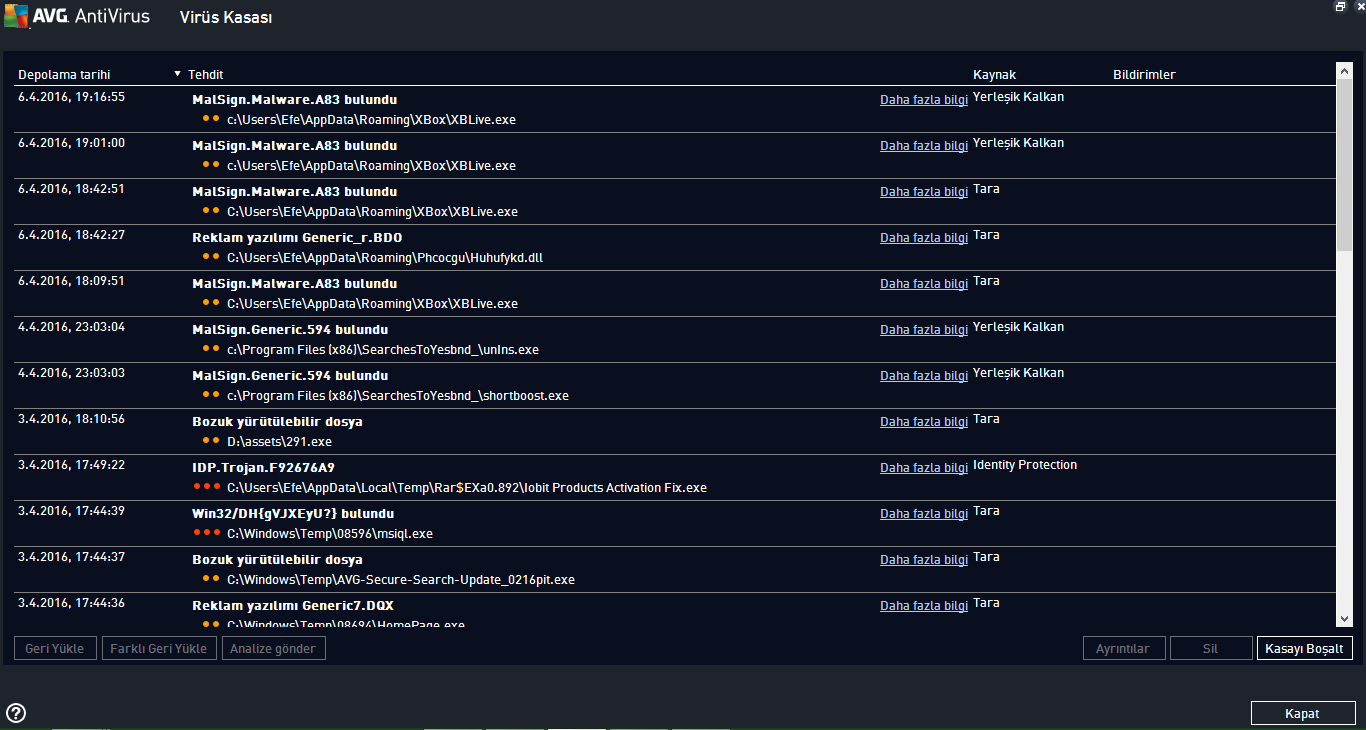Sort by Bildirimler column header
The image size is (1366, 730).
pyautogui.click(x=1144, y=75)
